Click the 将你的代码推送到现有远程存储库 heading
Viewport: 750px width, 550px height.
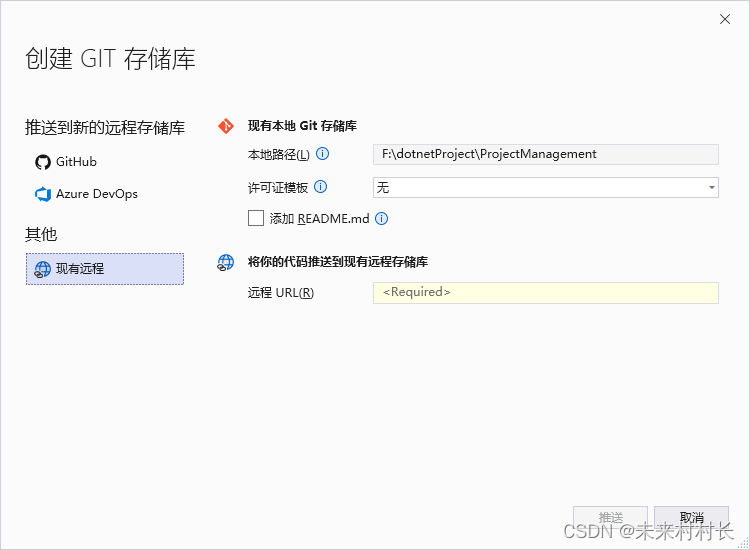(338, 262)
